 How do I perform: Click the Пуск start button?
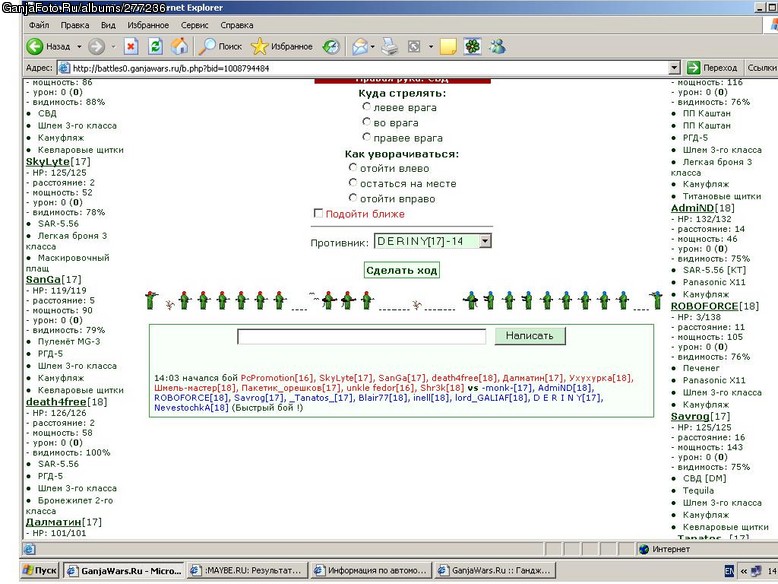(x=41, y=571)
